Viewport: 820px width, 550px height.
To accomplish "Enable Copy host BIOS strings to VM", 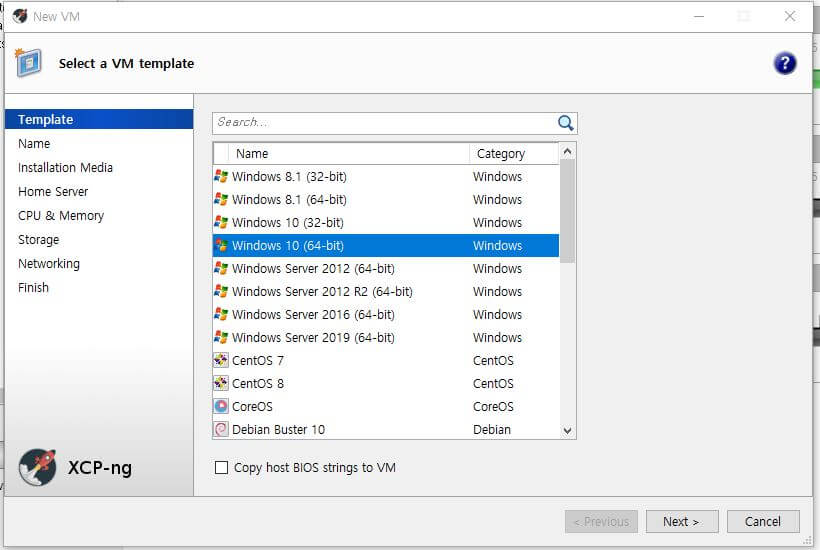I will [x=222, y=467].
